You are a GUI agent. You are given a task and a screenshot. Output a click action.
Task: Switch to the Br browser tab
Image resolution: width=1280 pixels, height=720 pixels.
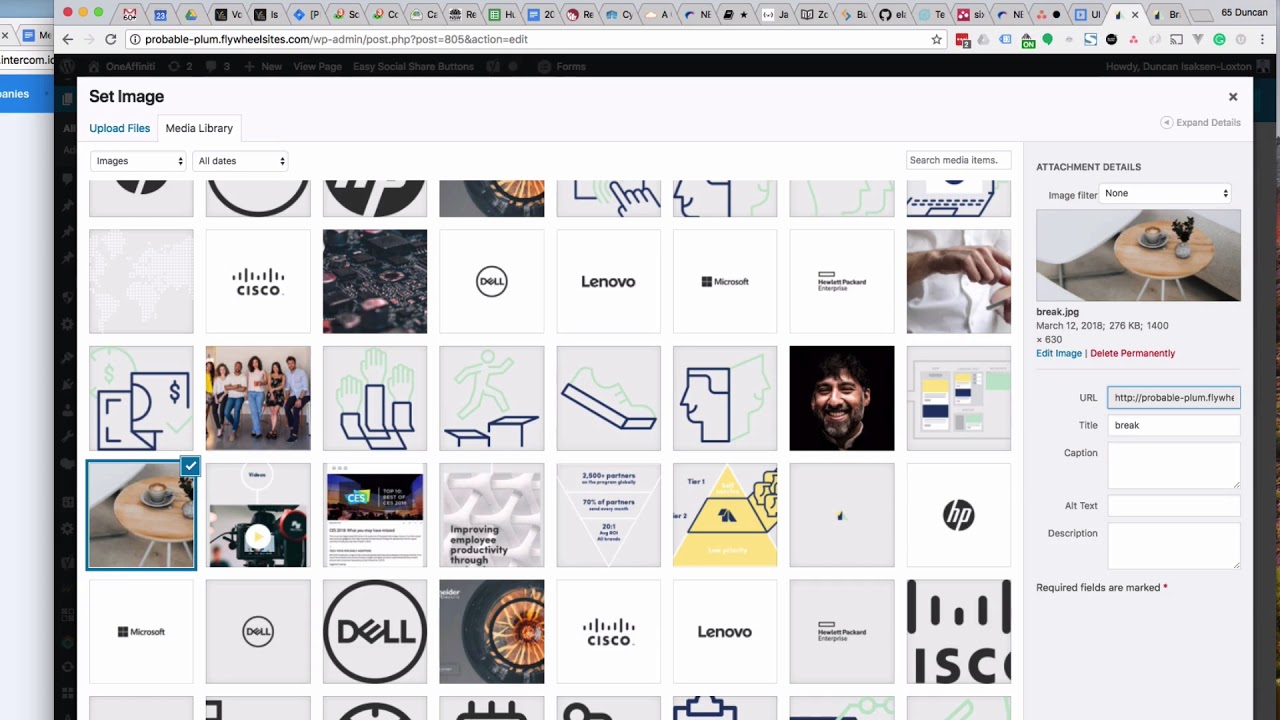pos(1167,15)
